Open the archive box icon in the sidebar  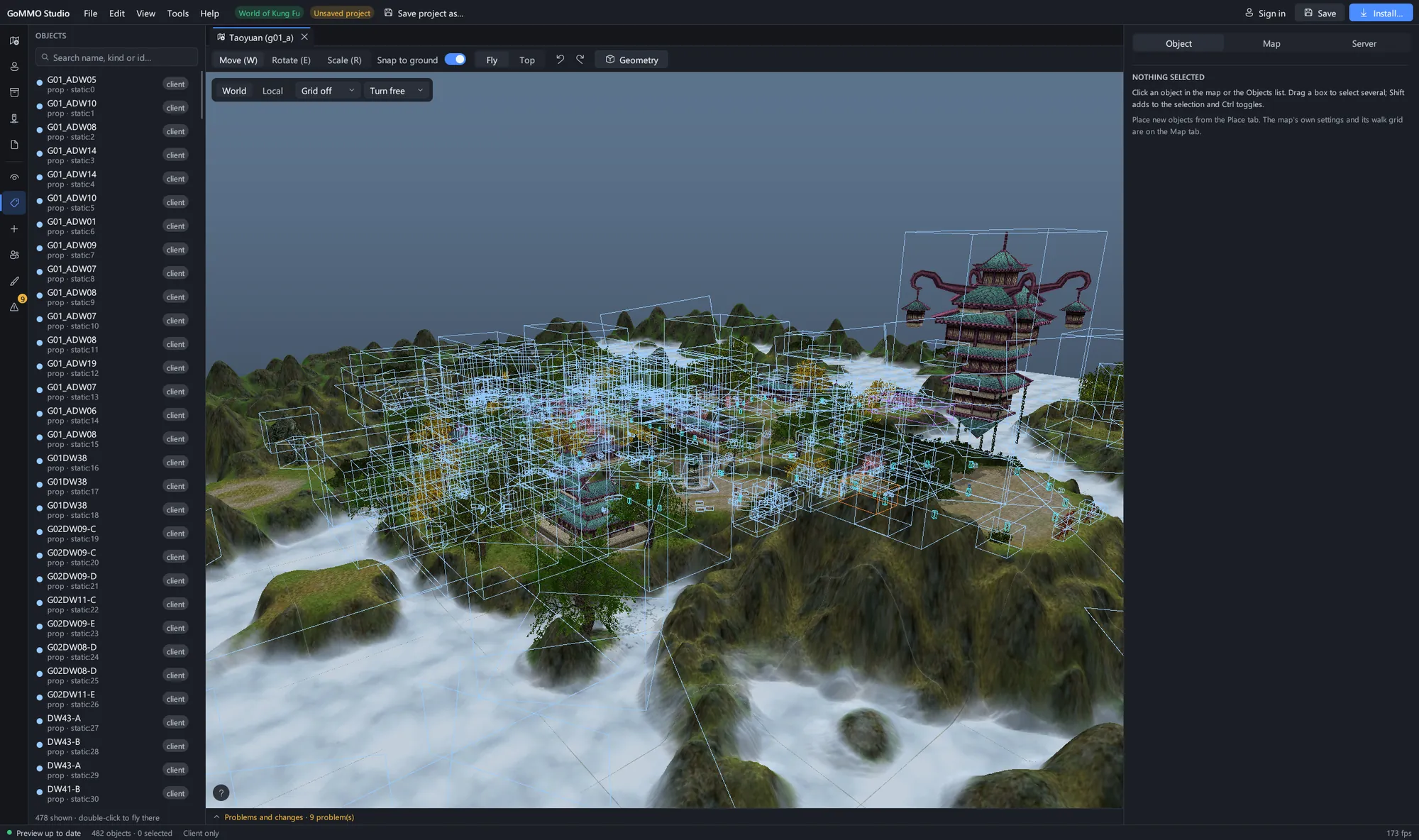click(x=14, y=92)
